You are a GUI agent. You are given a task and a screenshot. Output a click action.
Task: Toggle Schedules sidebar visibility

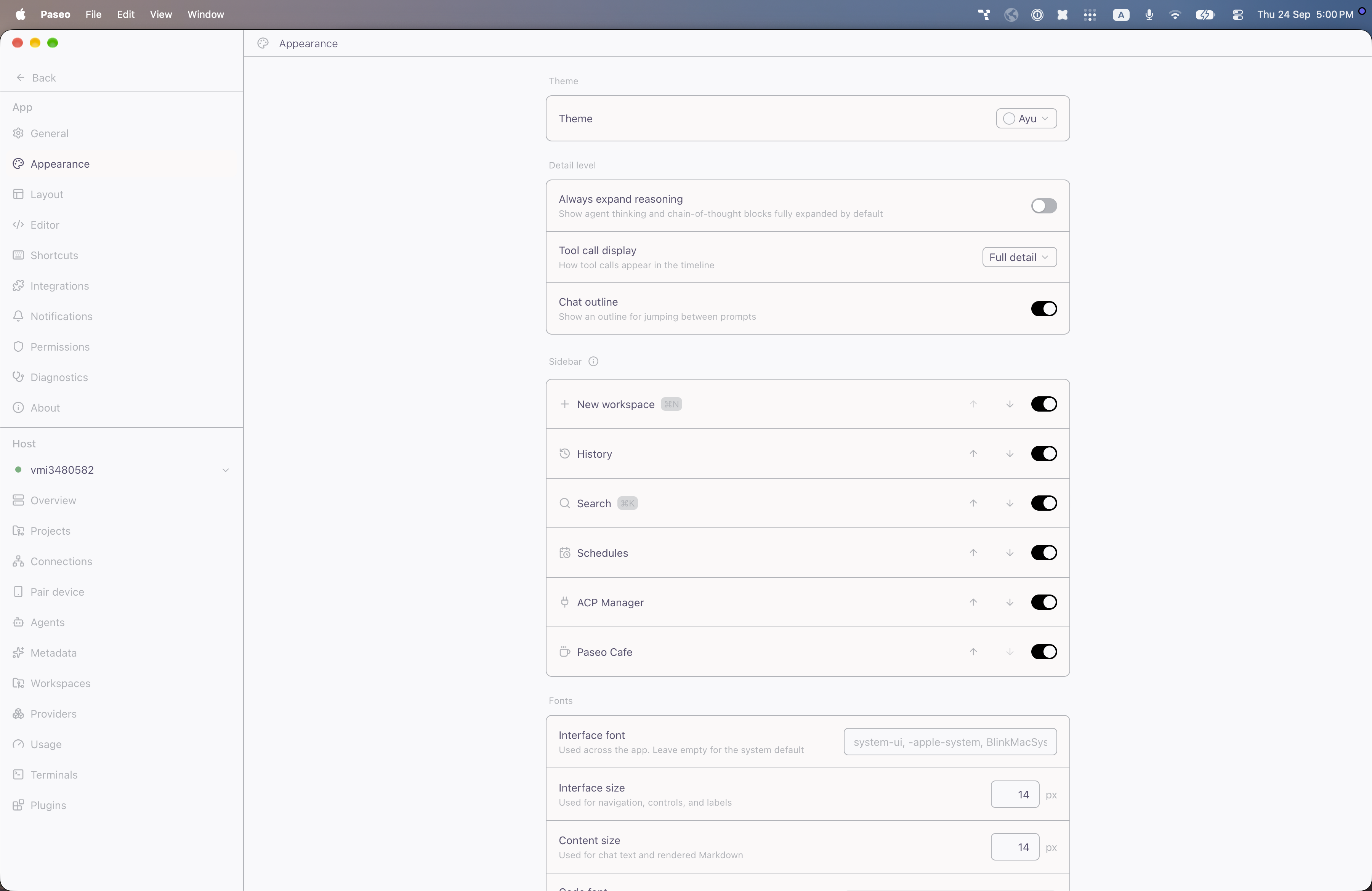pyautogui.click(x=1043, y=553)
